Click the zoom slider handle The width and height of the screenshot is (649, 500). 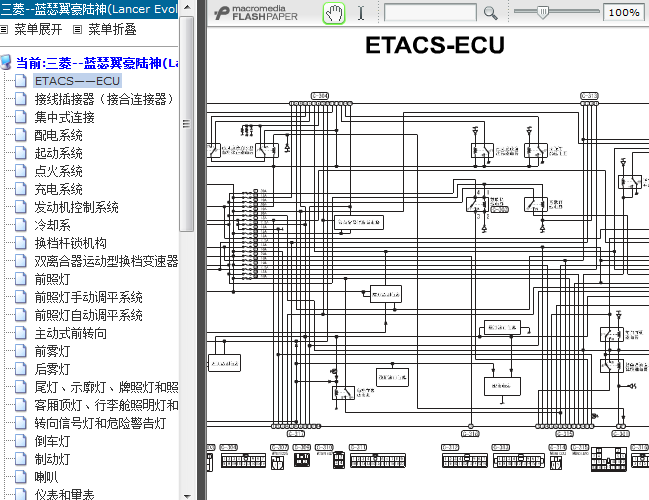coord(542,12)
